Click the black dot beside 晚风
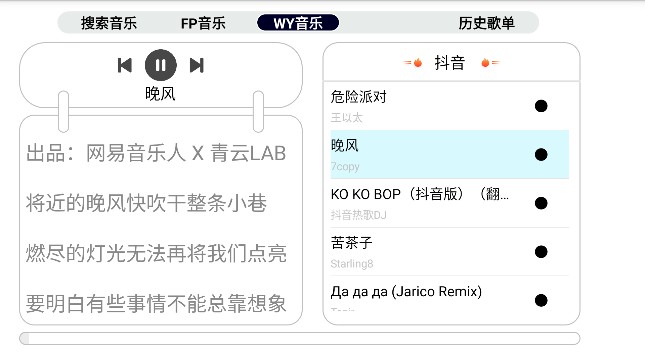This screenshot has width=645, height=362. [x=541, y=155]
